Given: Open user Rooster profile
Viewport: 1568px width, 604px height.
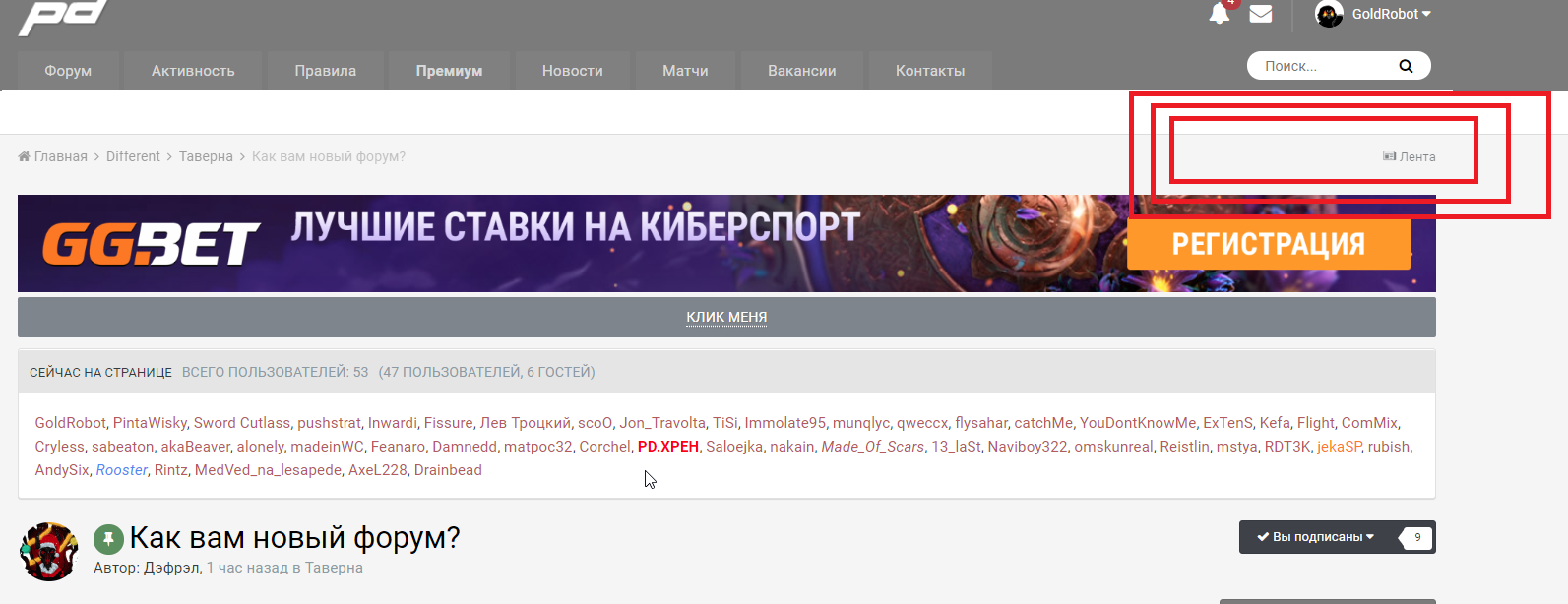Looking at the screenshot, I should (x=122, y=470).
